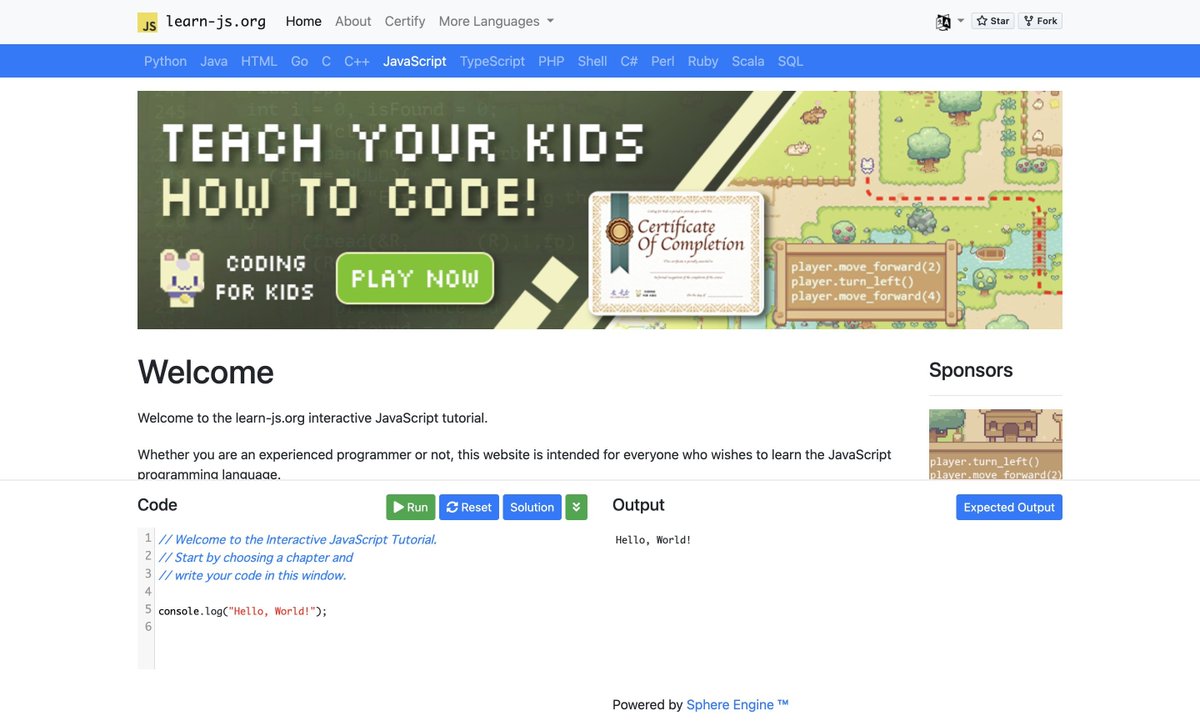Switch to the Ruby tutorial
The width and height of the screenshot is (1200, 721).
click(703, 61)
